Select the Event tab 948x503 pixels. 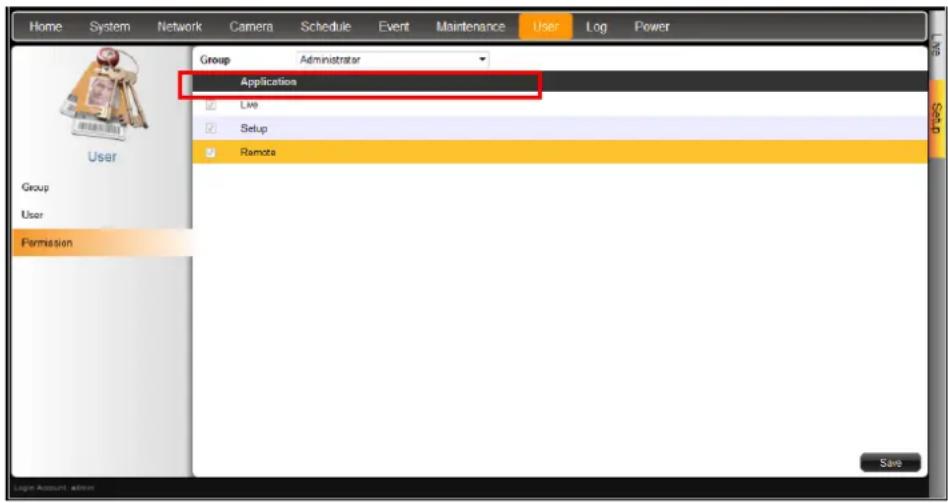(394, 27)
